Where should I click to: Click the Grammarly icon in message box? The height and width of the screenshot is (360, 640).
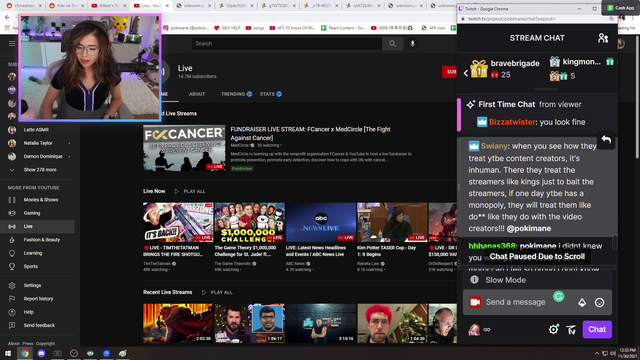tap(558, 297)
